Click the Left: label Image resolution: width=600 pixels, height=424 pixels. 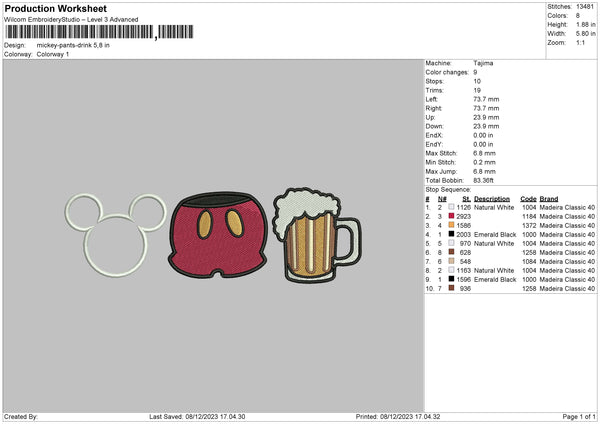(x=431, y=99)
